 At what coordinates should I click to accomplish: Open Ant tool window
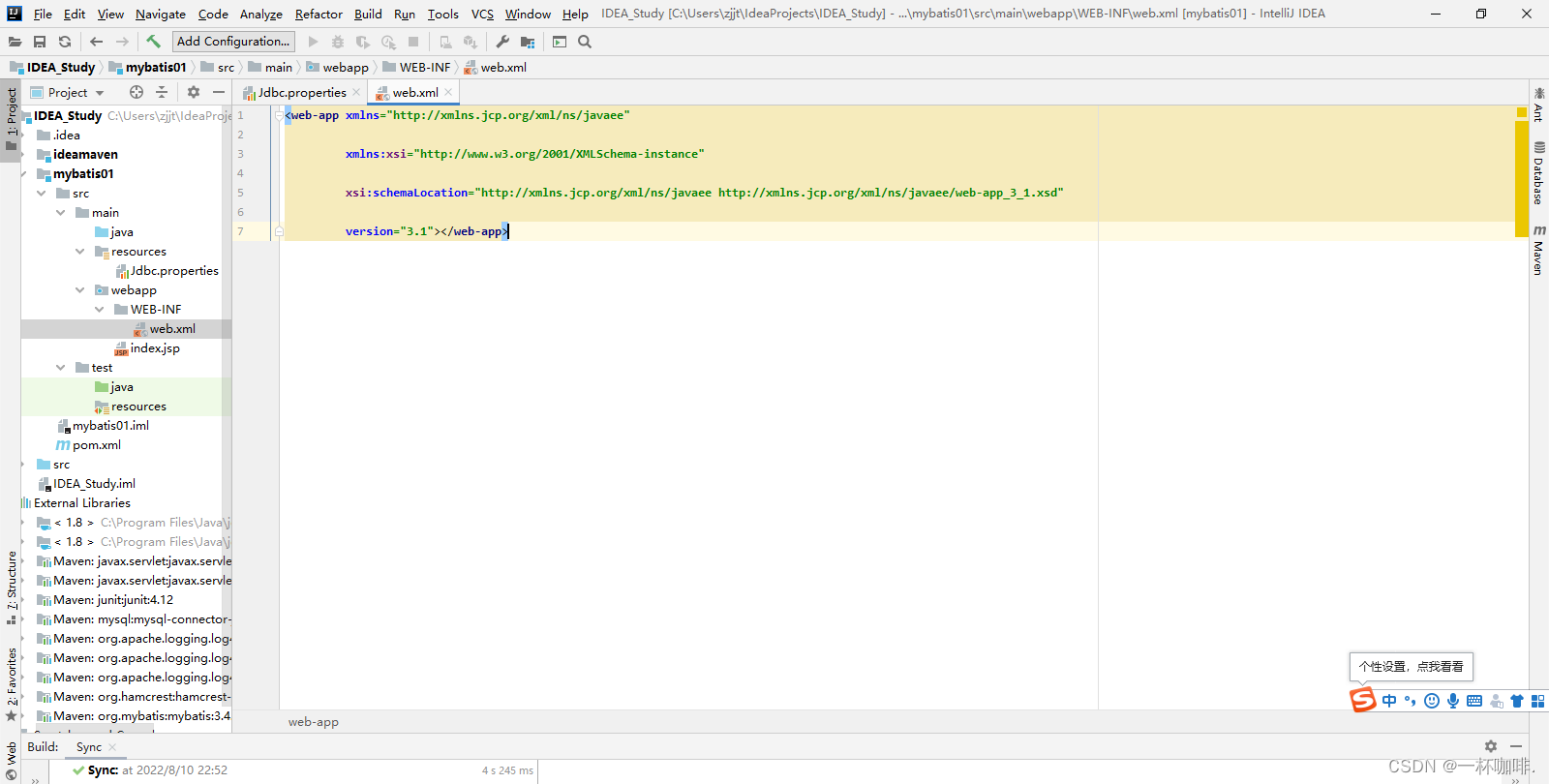click(1538, 105)
